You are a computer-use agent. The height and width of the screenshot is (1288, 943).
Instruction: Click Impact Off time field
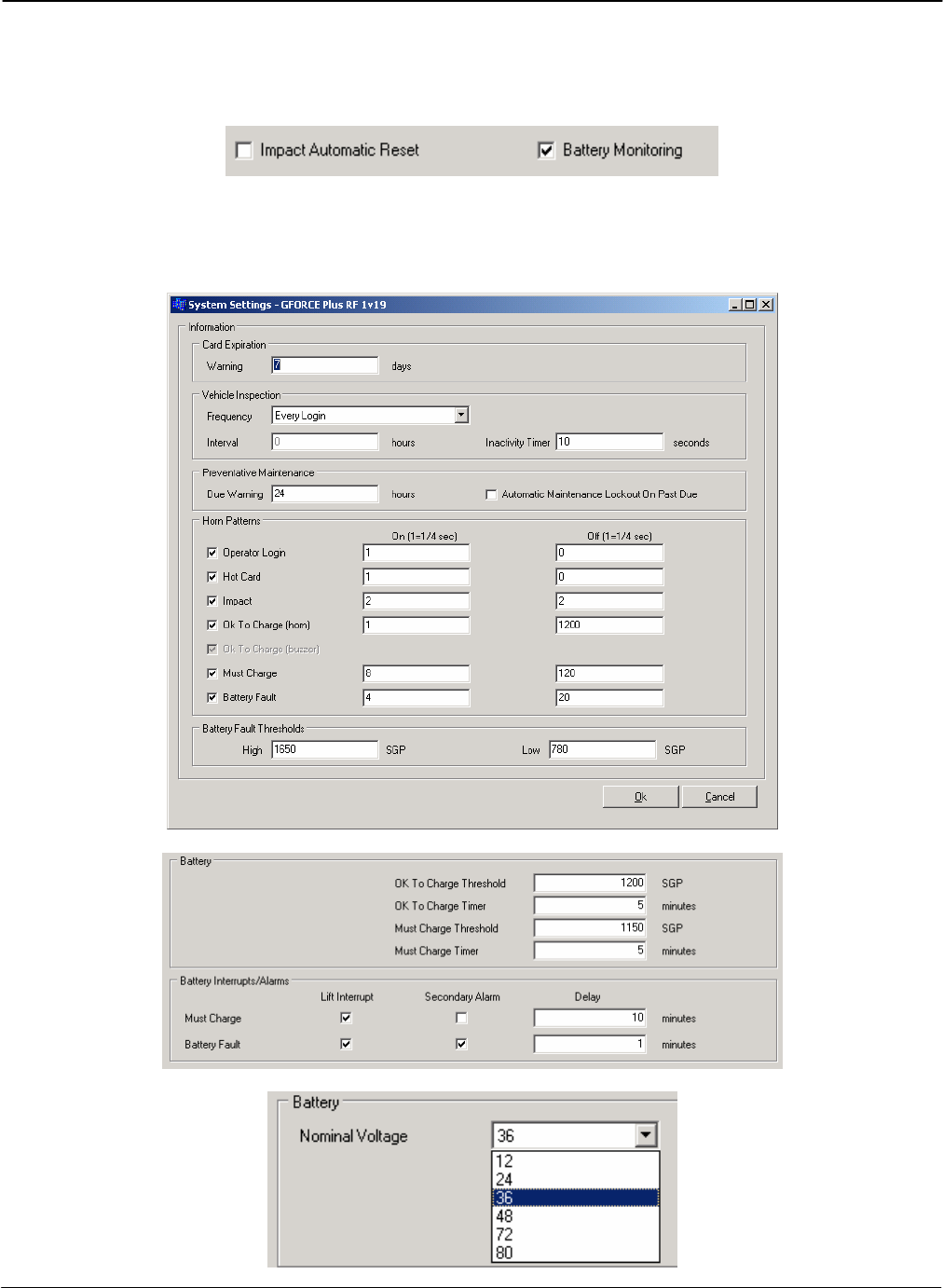click(x=609, y=601)
